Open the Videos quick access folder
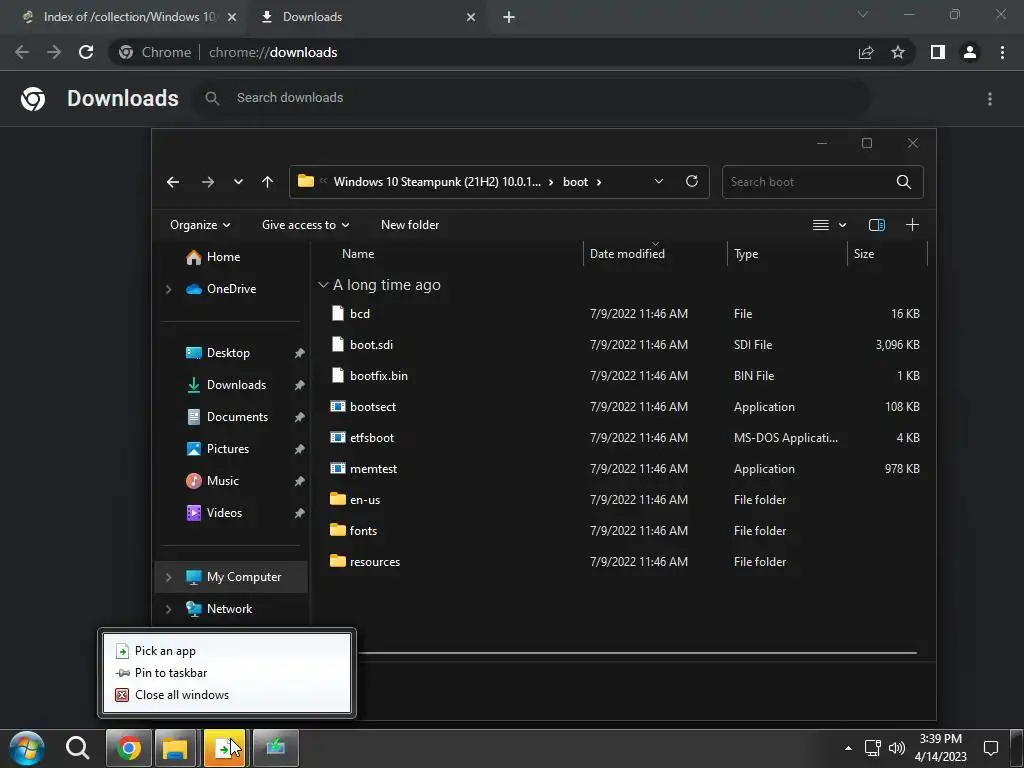Viewport: 1024px width, 768px height. [224, 513]
